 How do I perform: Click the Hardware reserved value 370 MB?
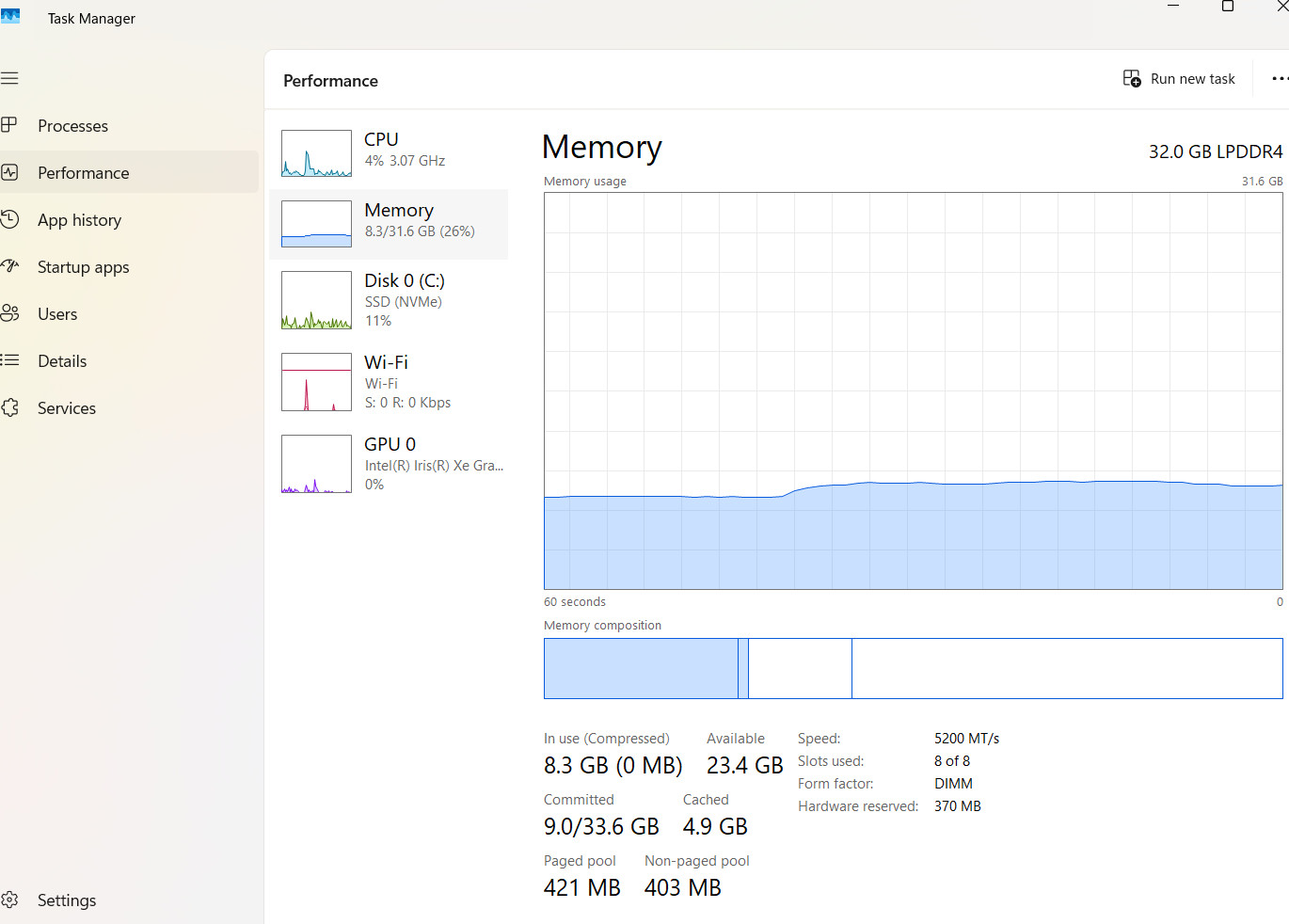[x=958, y=806]
